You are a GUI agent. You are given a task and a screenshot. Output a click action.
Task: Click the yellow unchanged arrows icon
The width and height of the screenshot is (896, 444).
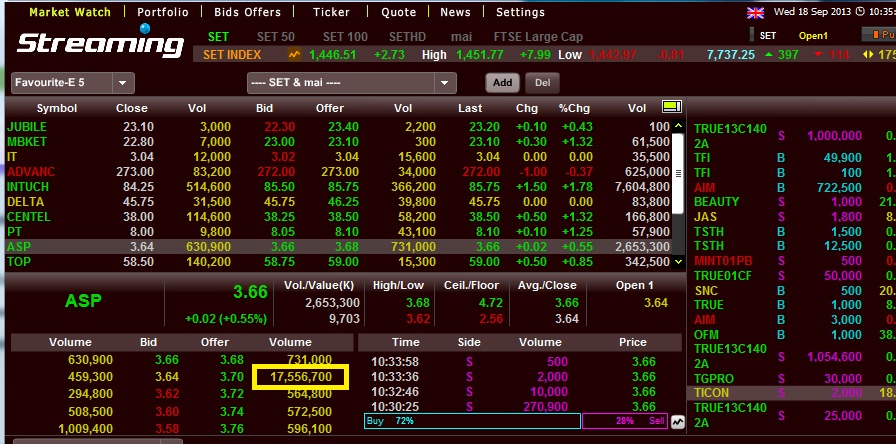869,55
